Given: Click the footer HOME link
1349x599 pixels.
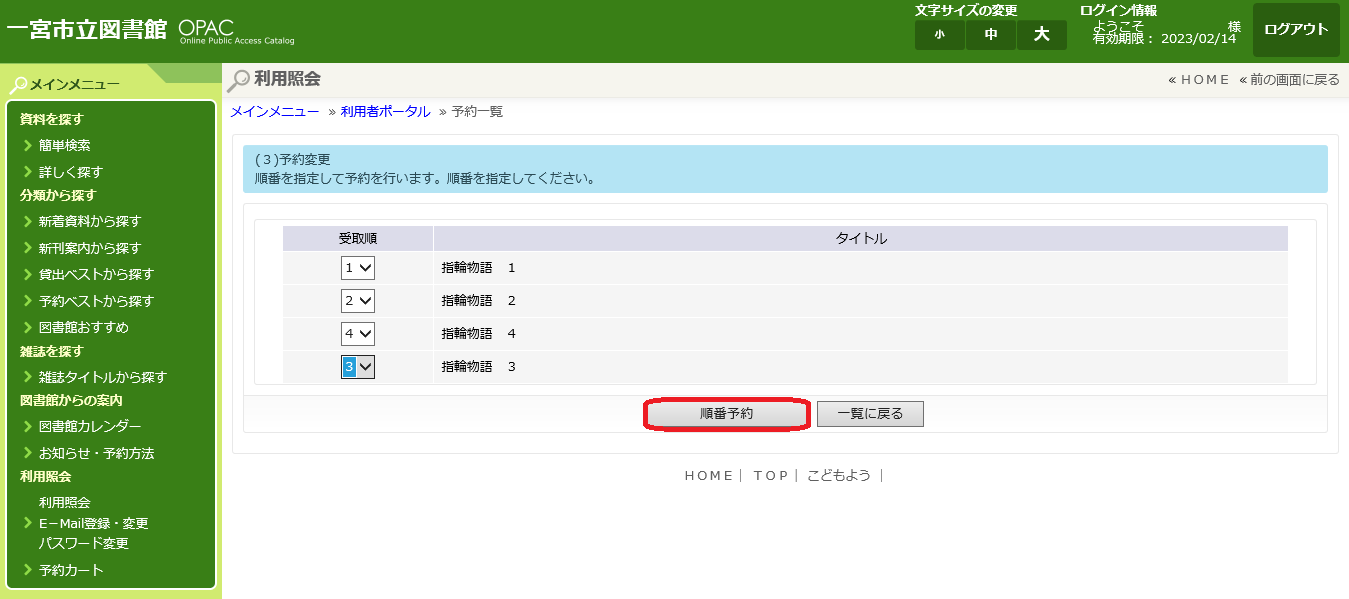Looking at the screenshot, I should click(709, 476).
